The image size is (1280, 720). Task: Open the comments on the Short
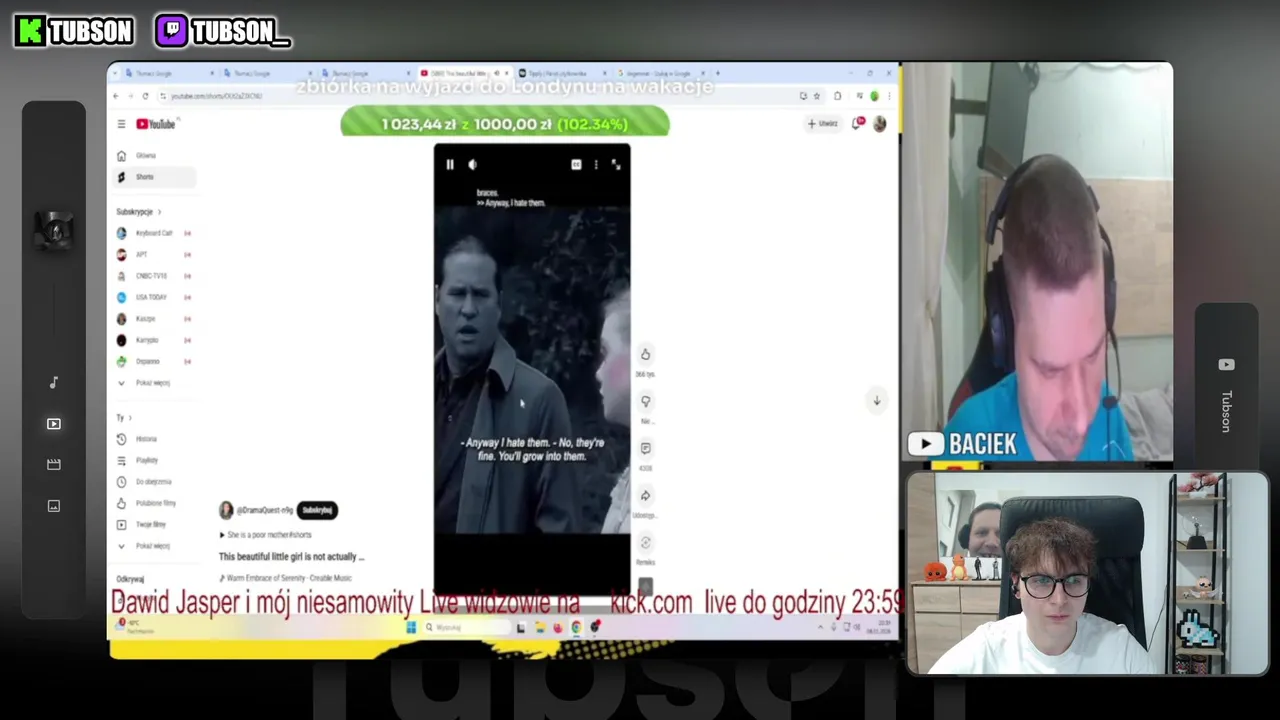pos(645,448)
